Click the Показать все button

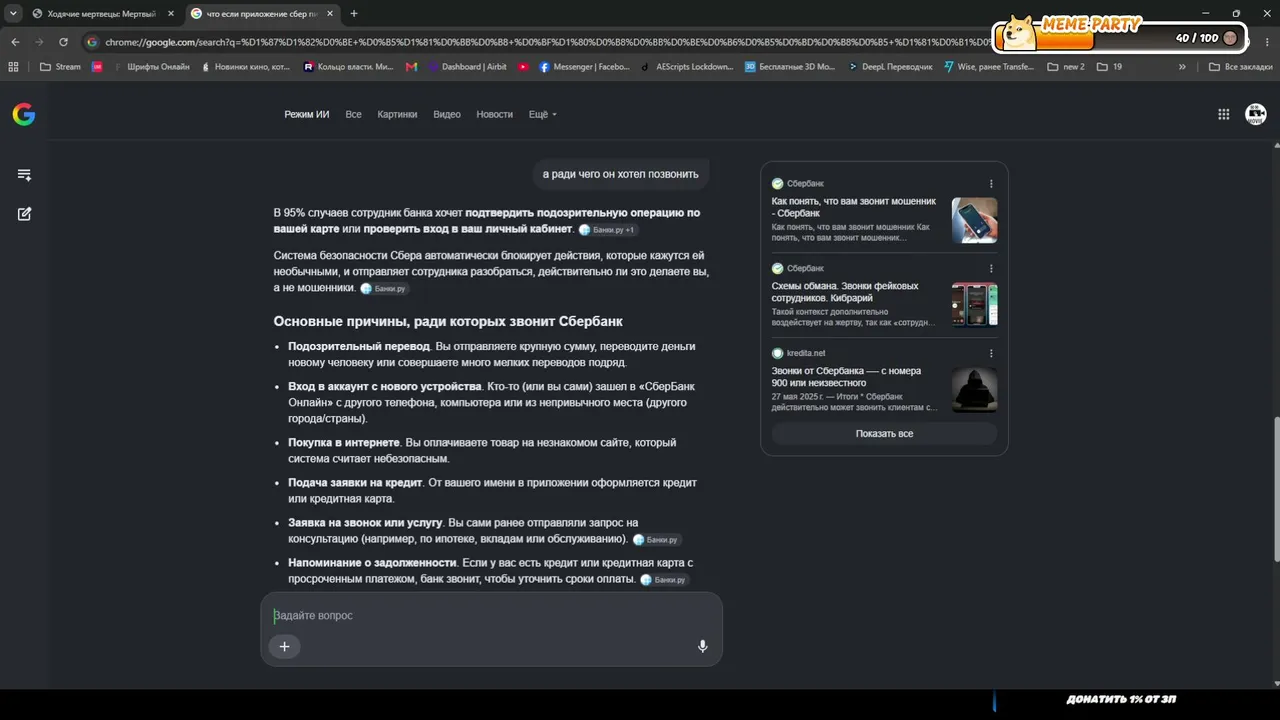[884, 434]
